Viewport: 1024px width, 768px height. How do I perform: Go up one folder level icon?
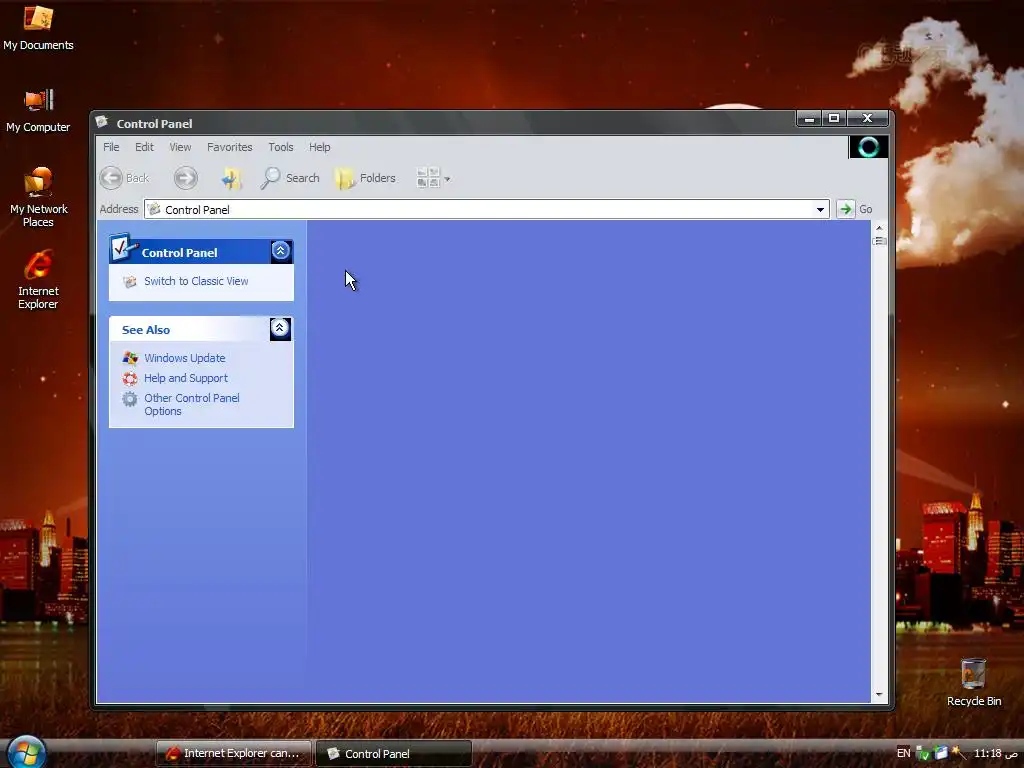point(231,178)
